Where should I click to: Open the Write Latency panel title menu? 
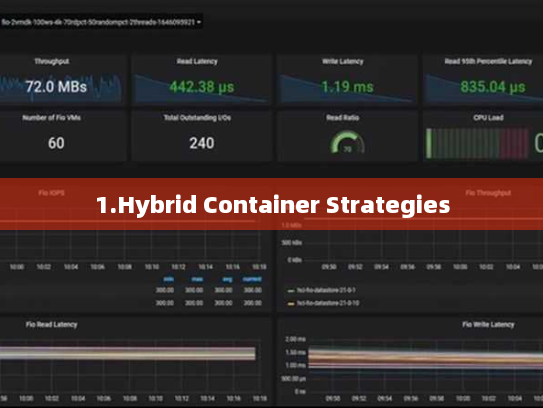pyautogui.click(x=342, y=61)
